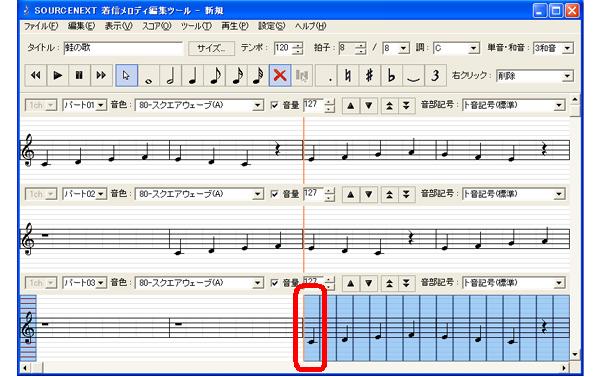
Task: Open the パート01 part dropdown
Action: pos(101,105)
